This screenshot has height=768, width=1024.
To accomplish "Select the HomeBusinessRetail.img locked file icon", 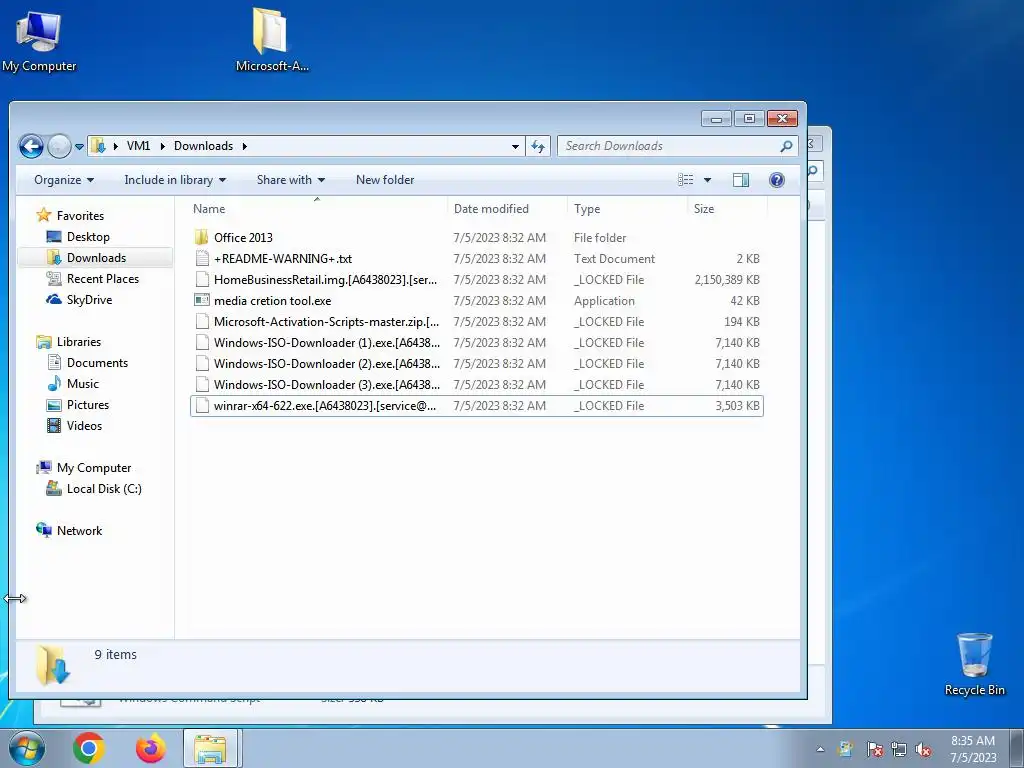I will point(202,280).
